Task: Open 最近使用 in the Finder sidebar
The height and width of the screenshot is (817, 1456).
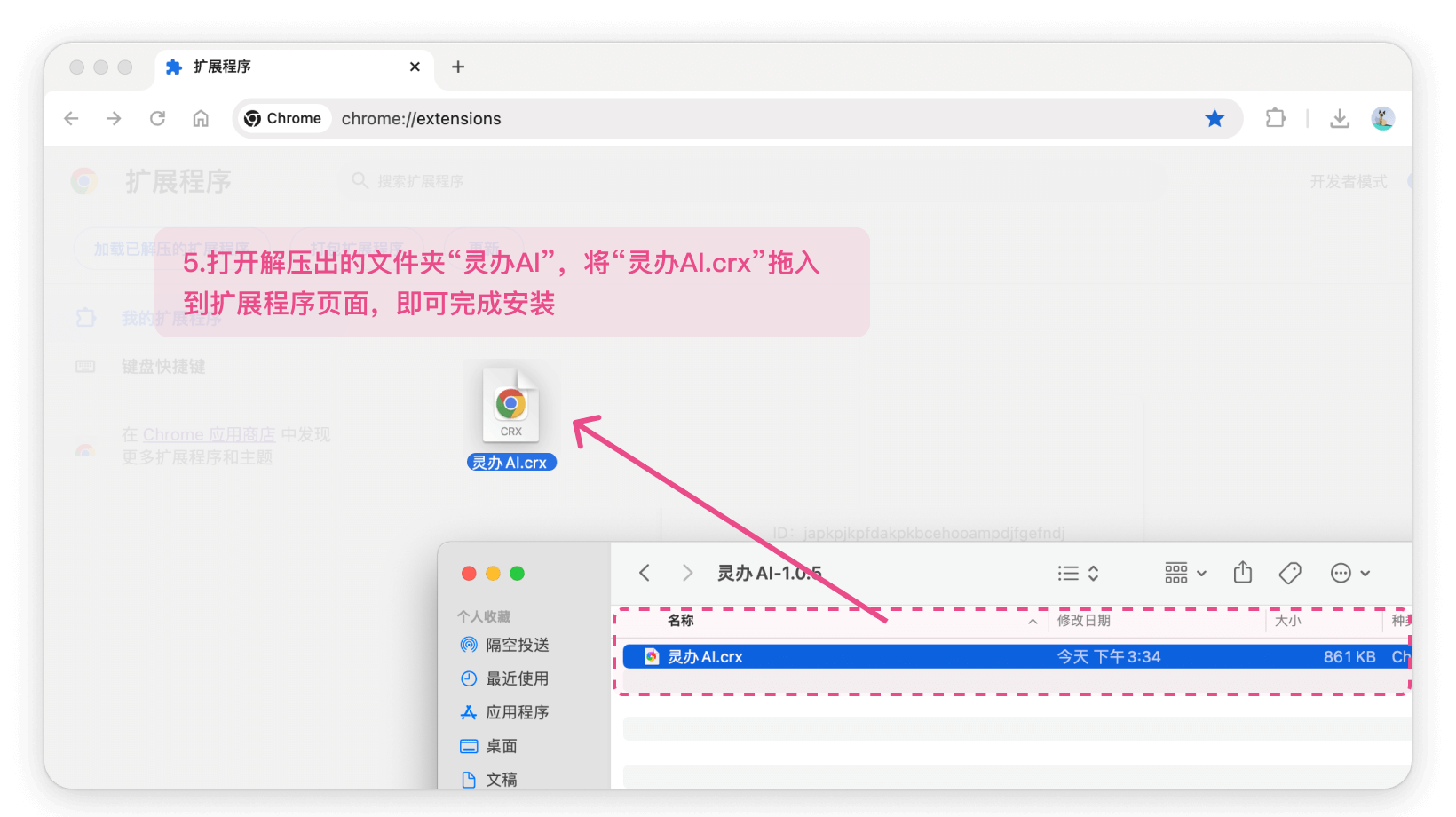Action: [504, 678]
